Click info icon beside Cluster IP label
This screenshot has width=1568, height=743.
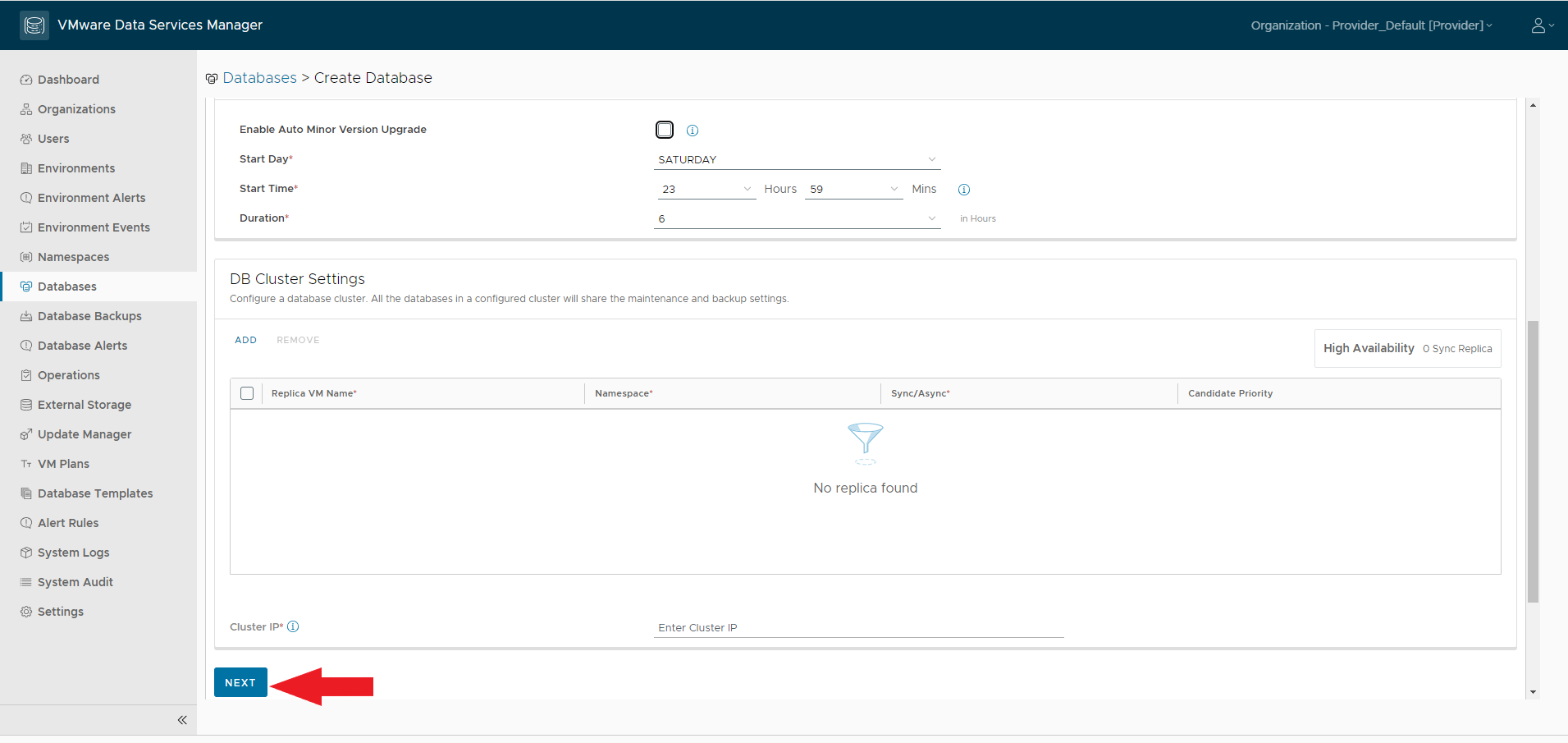(293, 626)
